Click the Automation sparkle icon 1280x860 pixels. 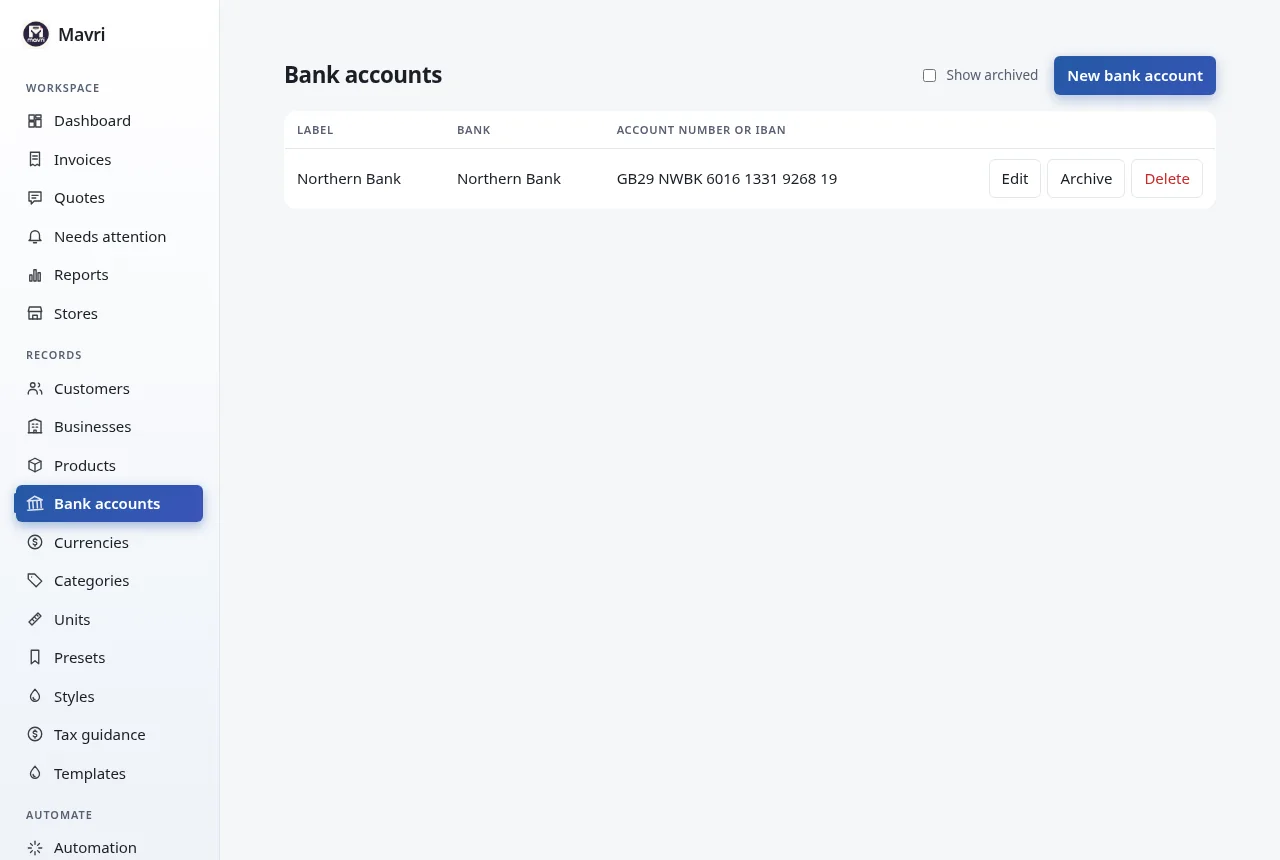coord(35,848)
